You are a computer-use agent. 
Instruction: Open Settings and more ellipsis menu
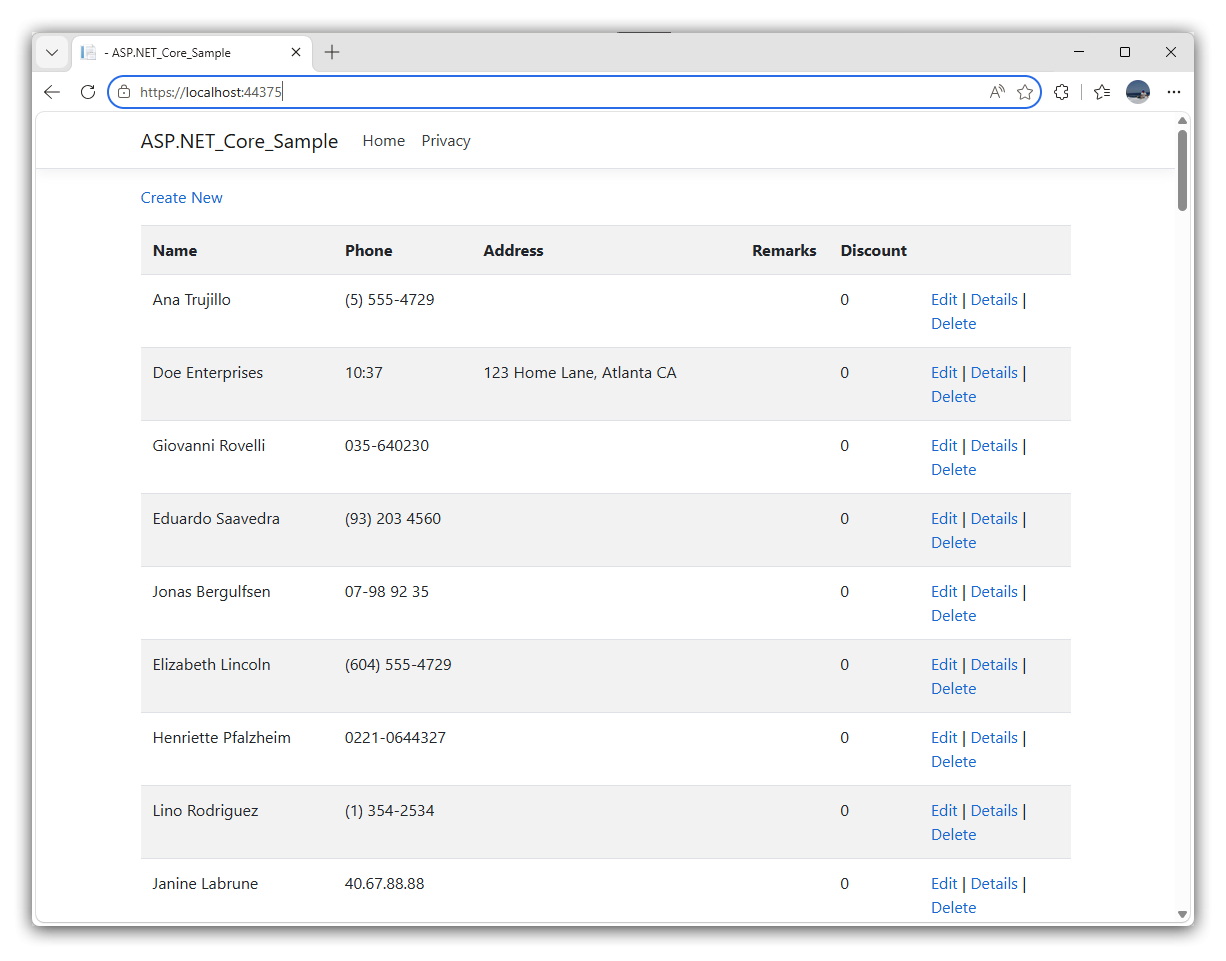point(1174,92)
